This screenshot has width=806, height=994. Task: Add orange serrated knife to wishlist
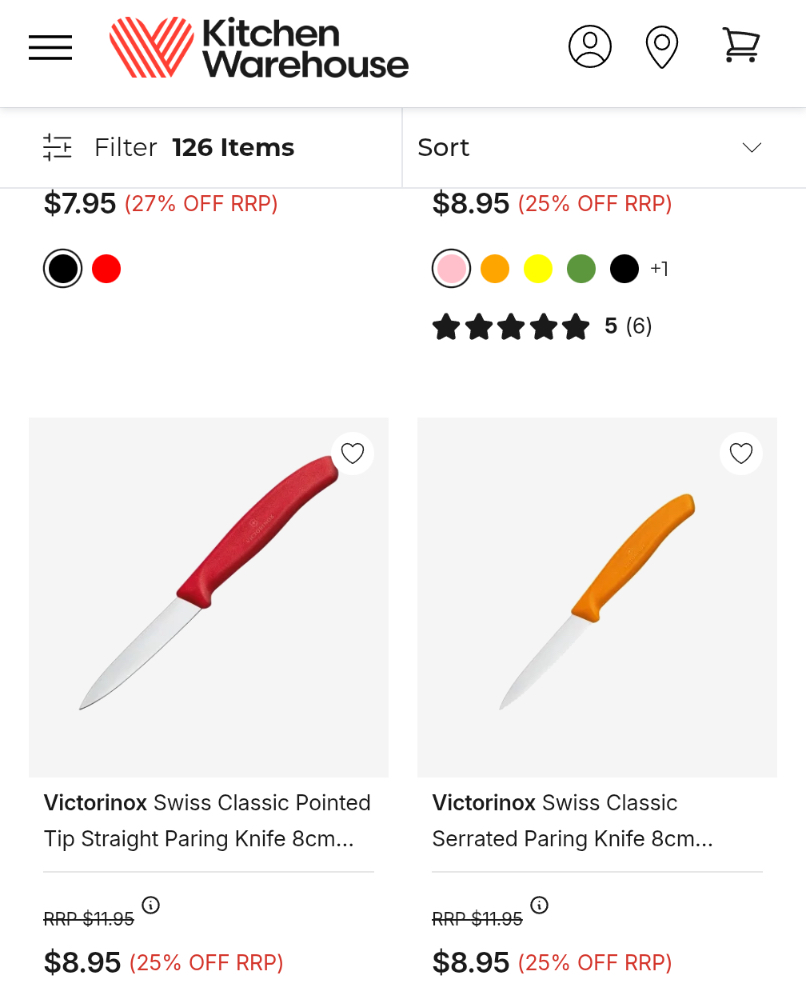tap(740, 453)
